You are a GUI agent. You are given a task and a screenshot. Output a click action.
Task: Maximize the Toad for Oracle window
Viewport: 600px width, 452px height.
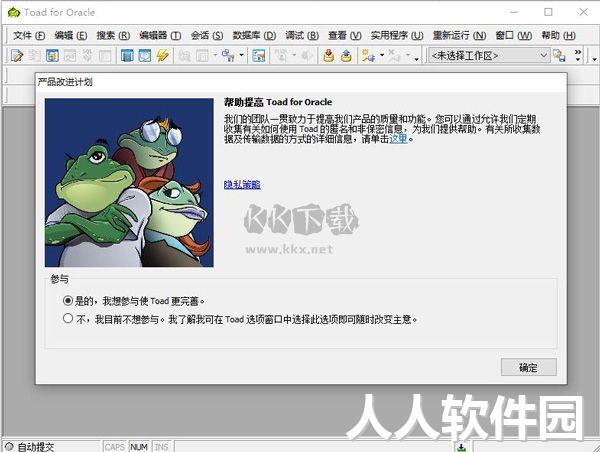548,12
